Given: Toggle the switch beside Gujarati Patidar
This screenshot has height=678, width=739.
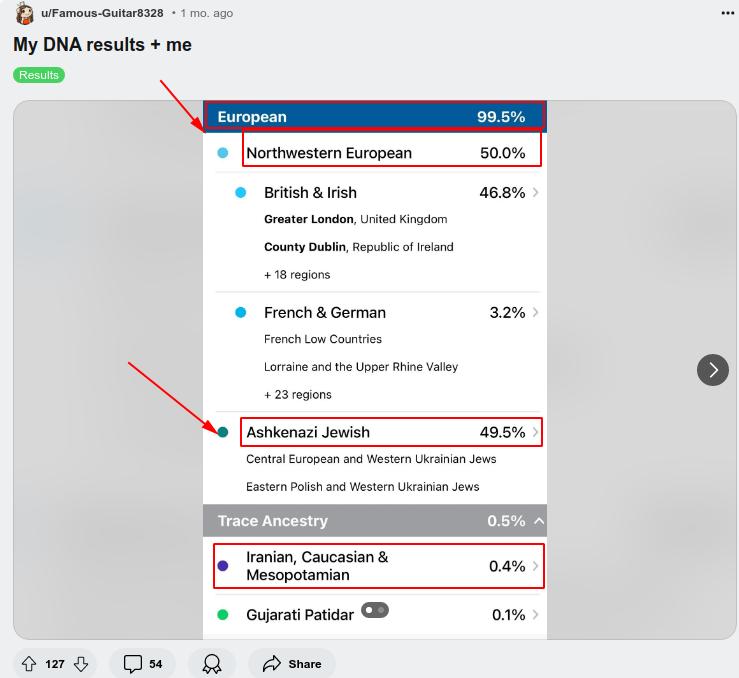Looking at the screenshot, I should click(x=375, y=610).
